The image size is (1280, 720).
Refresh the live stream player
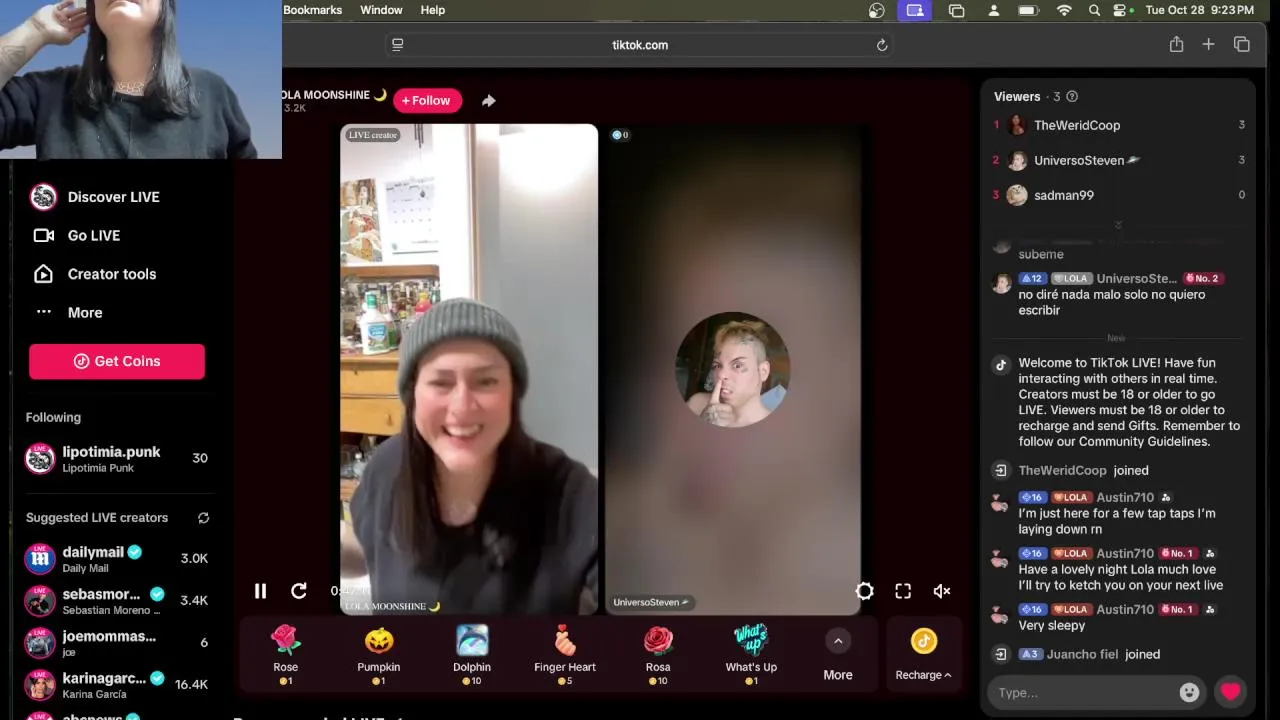[299, 591]
